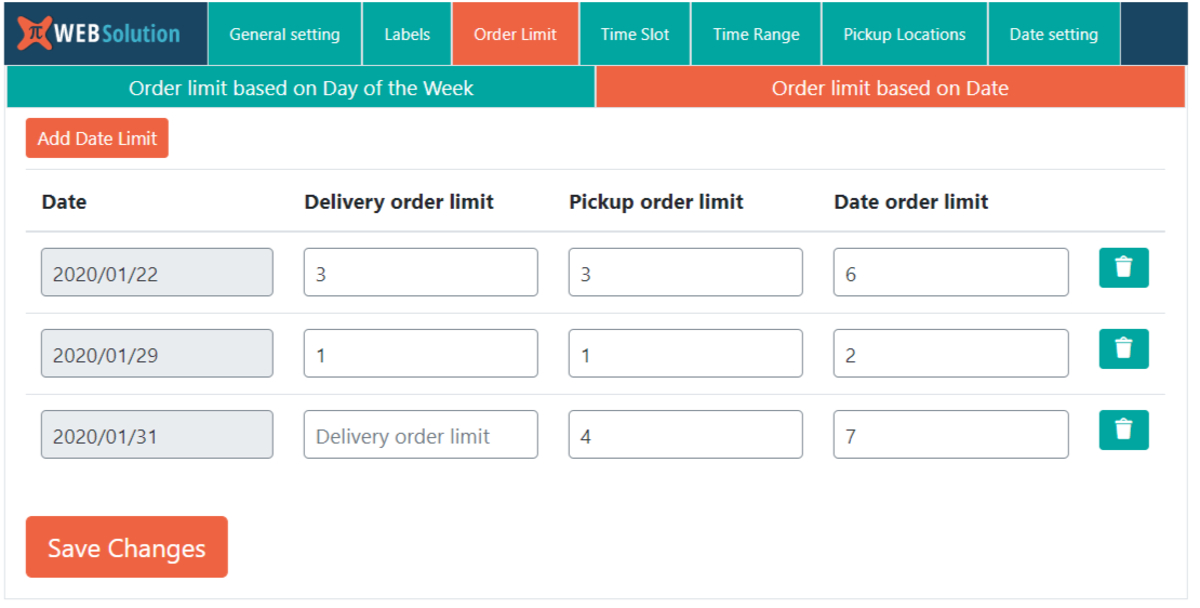Image resolution: width=1200 pixels, height=608 pixels.
Task: Click the 2020/01/31 date field
Action: [x=157, y=434]
